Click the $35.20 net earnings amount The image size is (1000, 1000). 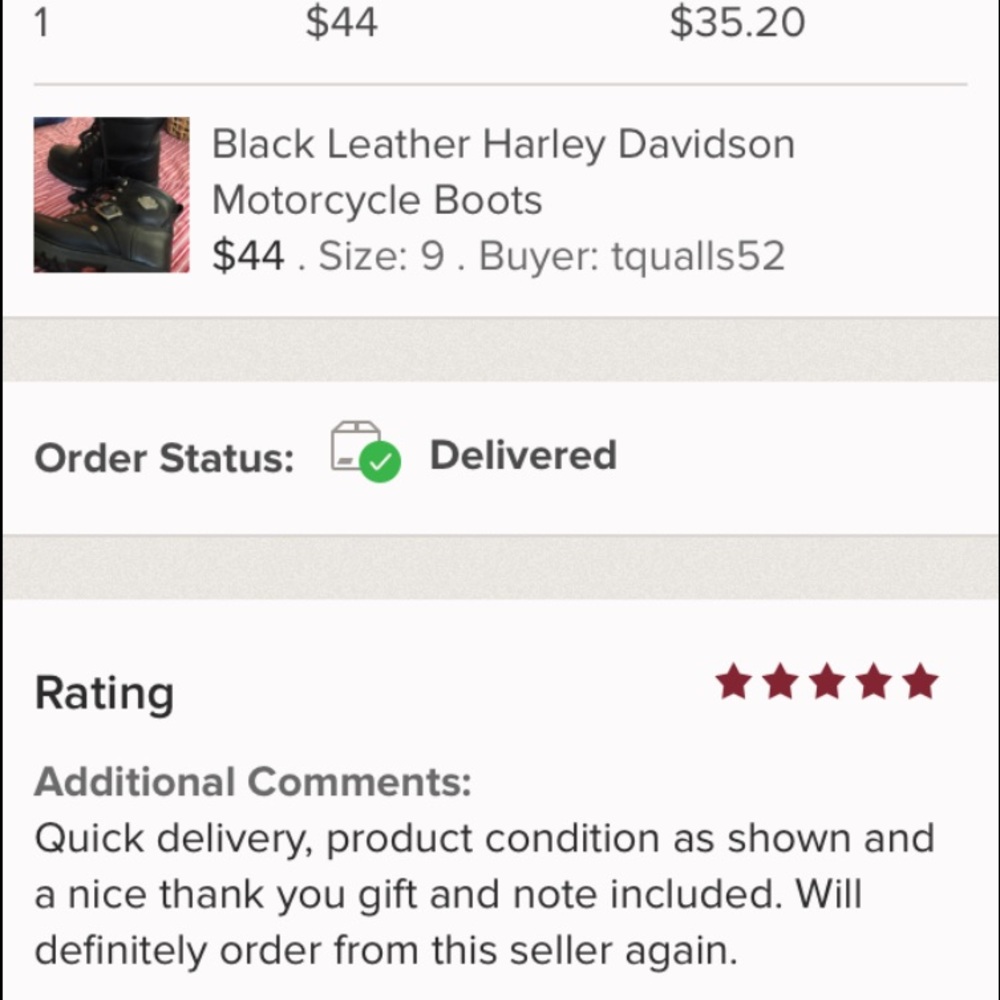[x=737, y=21]
